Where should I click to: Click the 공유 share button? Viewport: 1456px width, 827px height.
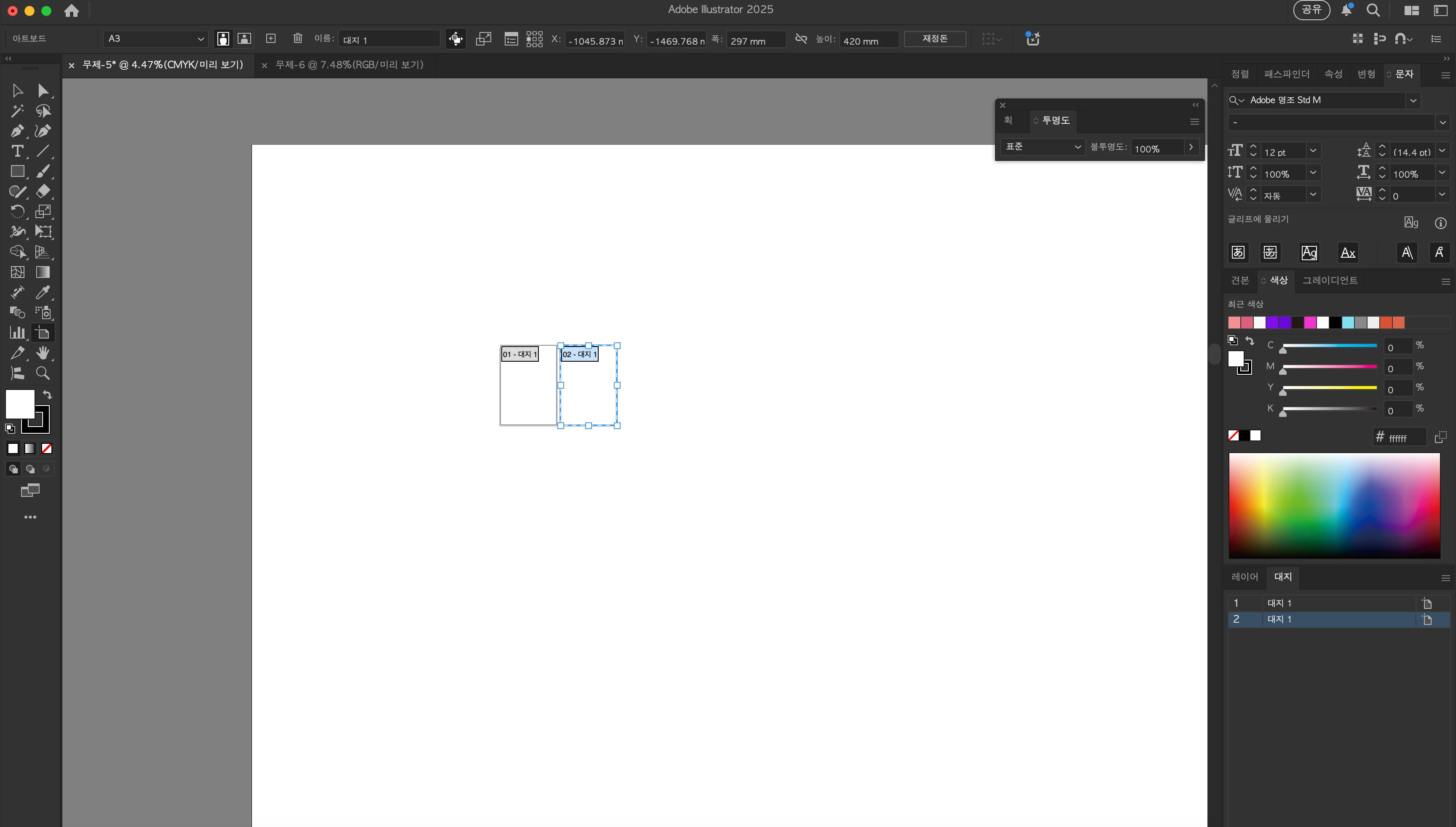tap(1311, 10)
